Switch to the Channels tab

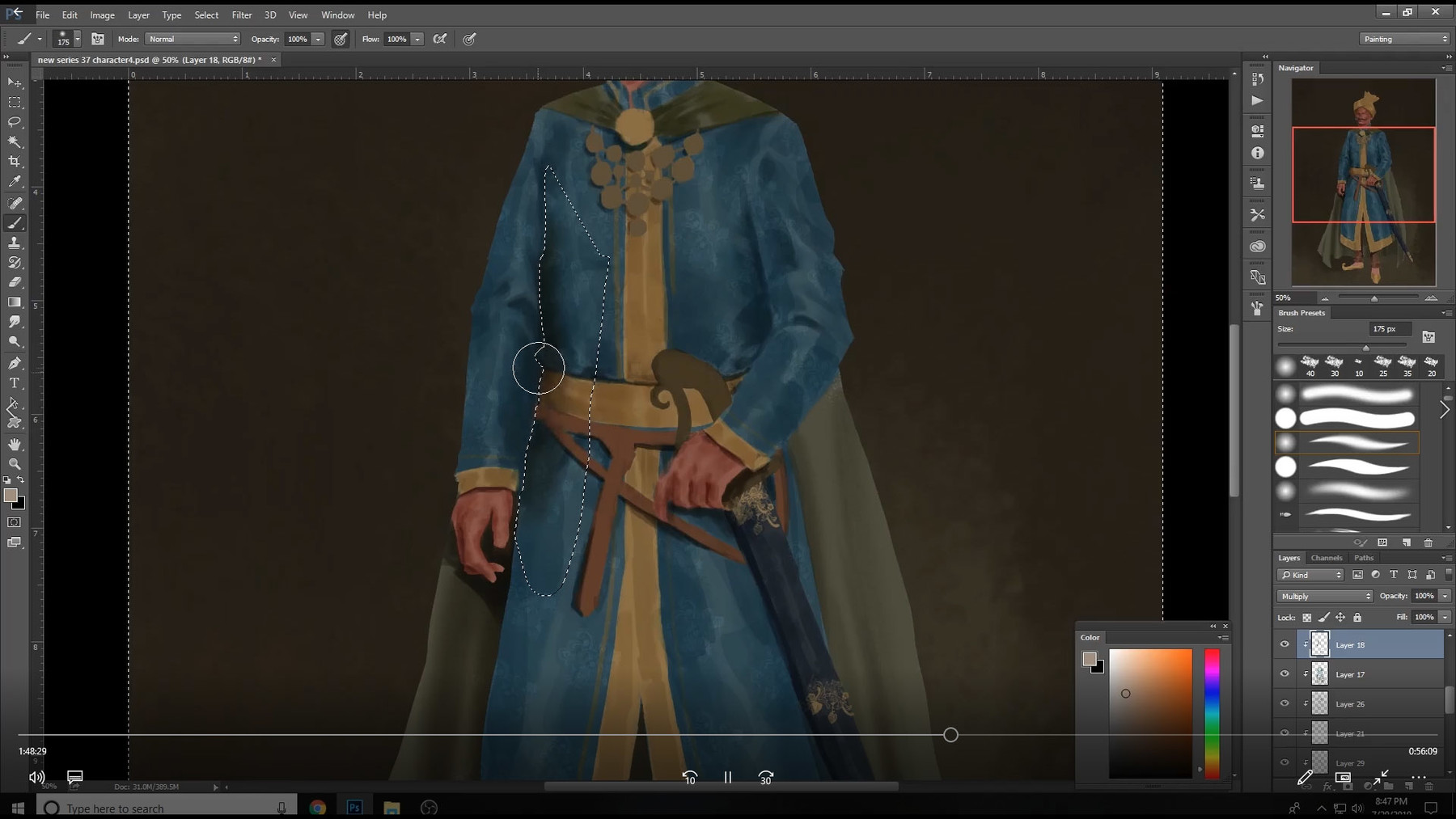point(1327,558)
